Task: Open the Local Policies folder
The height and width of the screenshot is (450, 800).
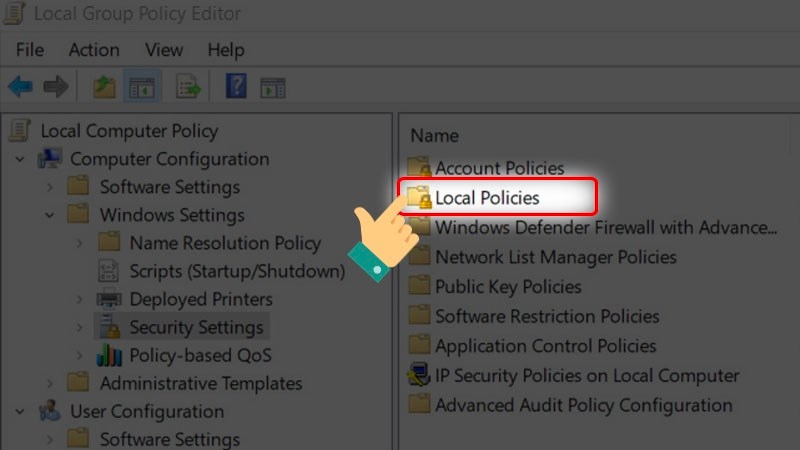Action: click(x=487, y=198)
